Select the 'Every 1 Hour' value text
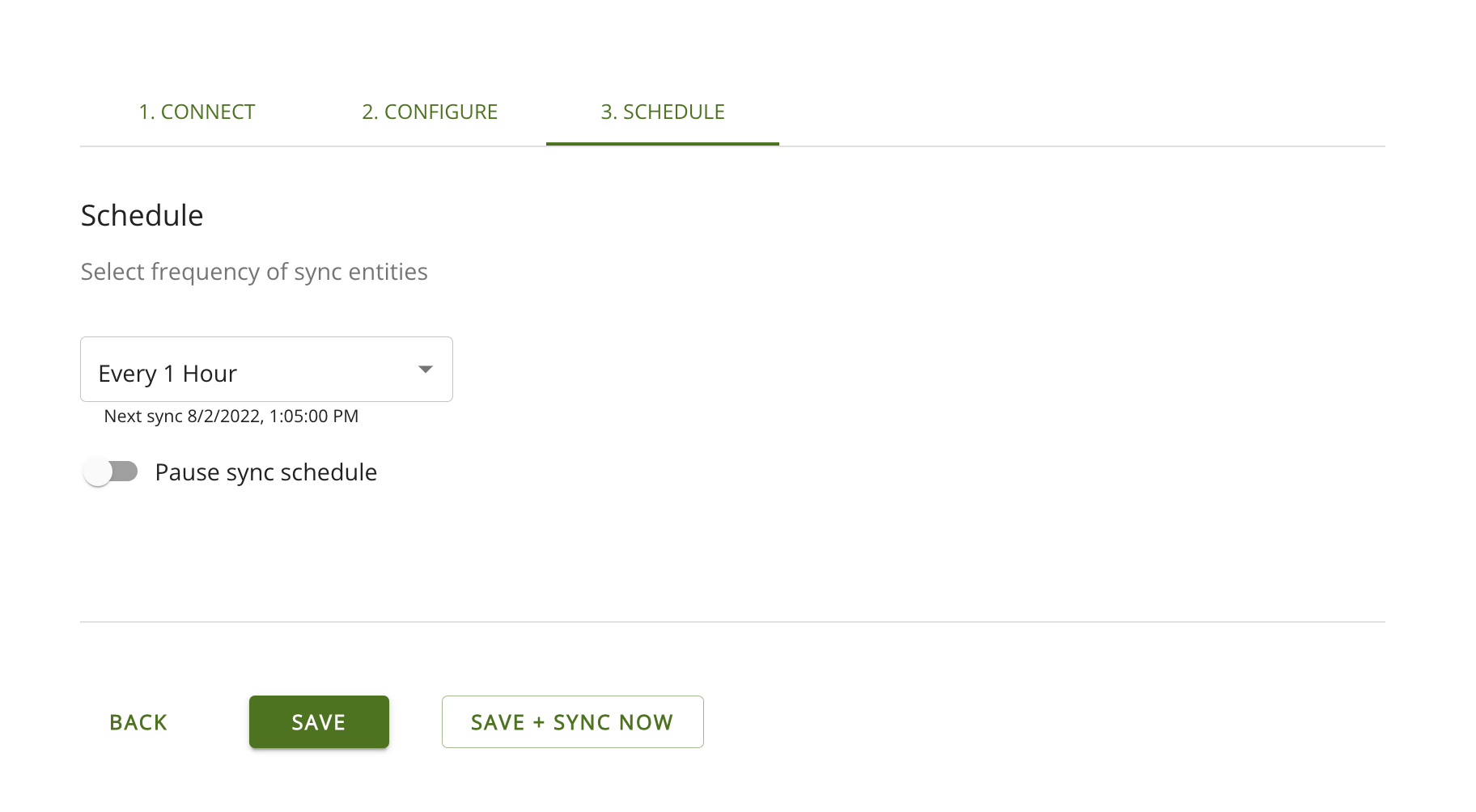The height and width of the screenshot is (812, 1476). (168, 374)
